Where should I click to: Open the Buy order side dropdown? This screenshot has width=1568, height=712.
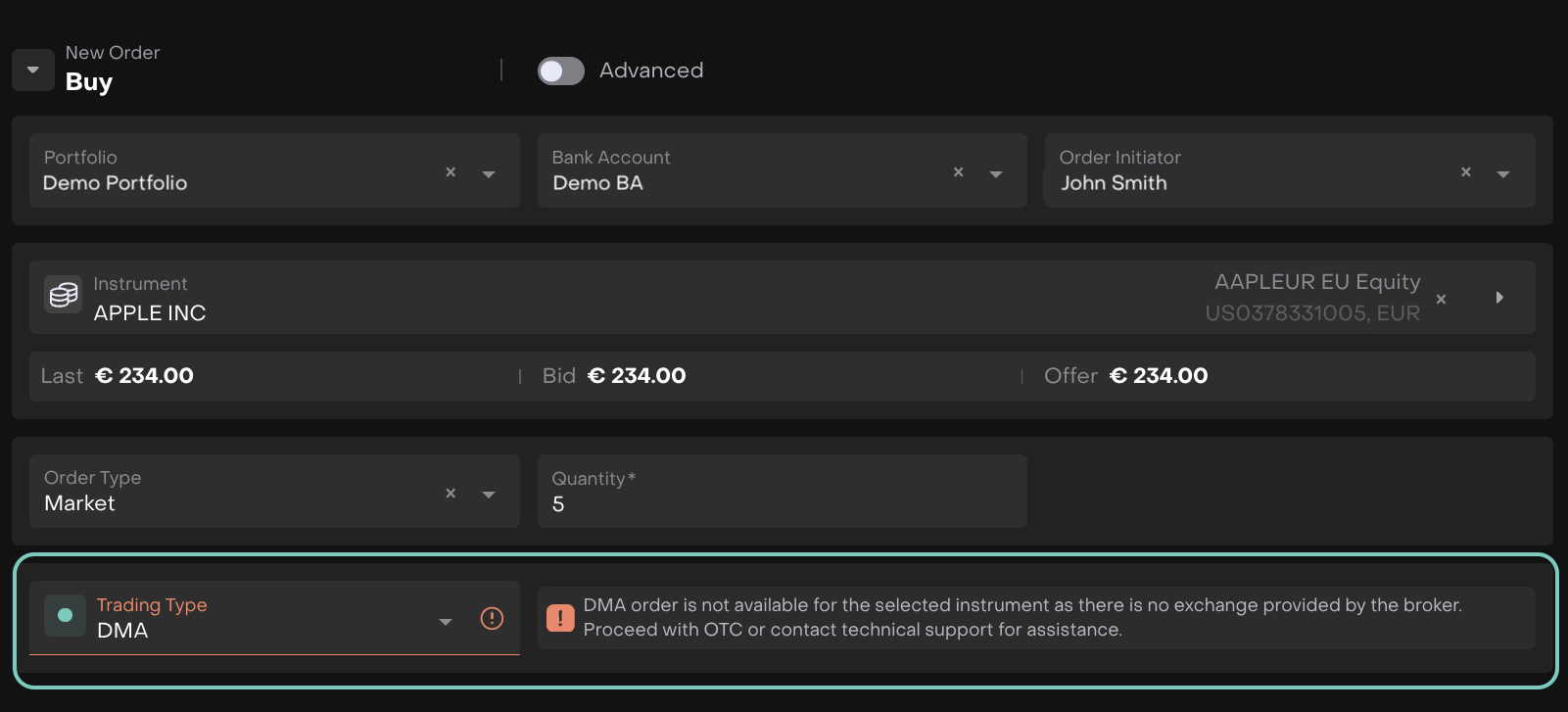pos(33,71)
